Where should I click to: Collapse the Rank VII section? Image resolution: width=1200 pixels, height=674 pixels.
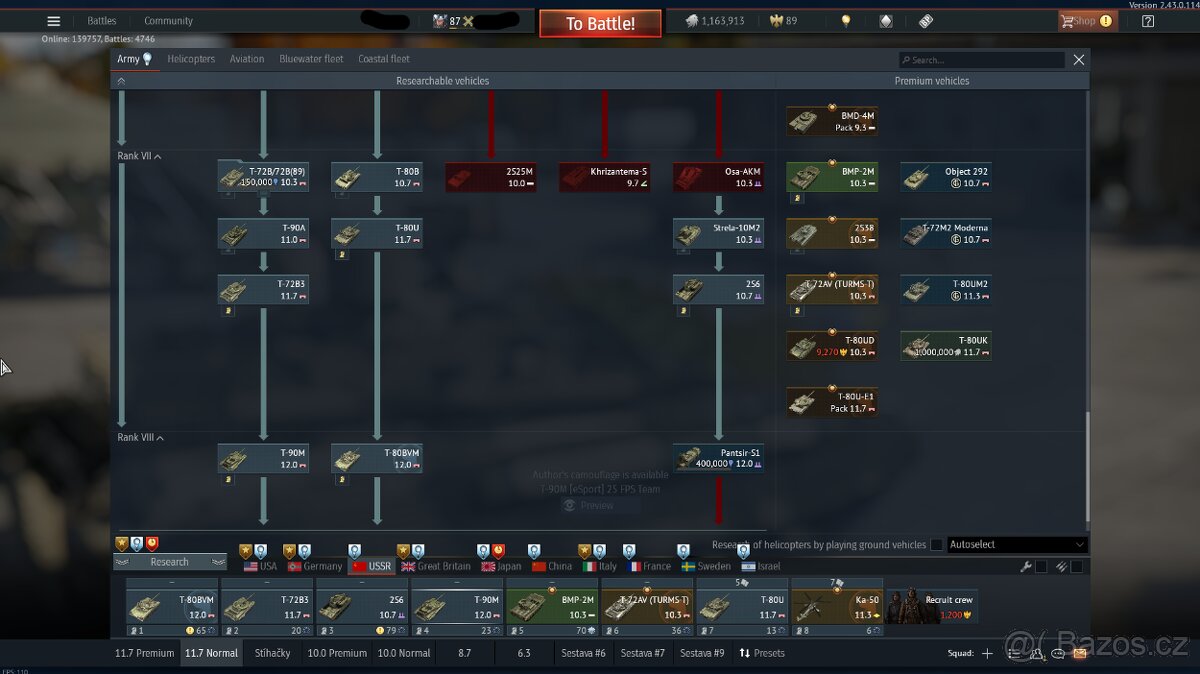click(x=140, y=157)
